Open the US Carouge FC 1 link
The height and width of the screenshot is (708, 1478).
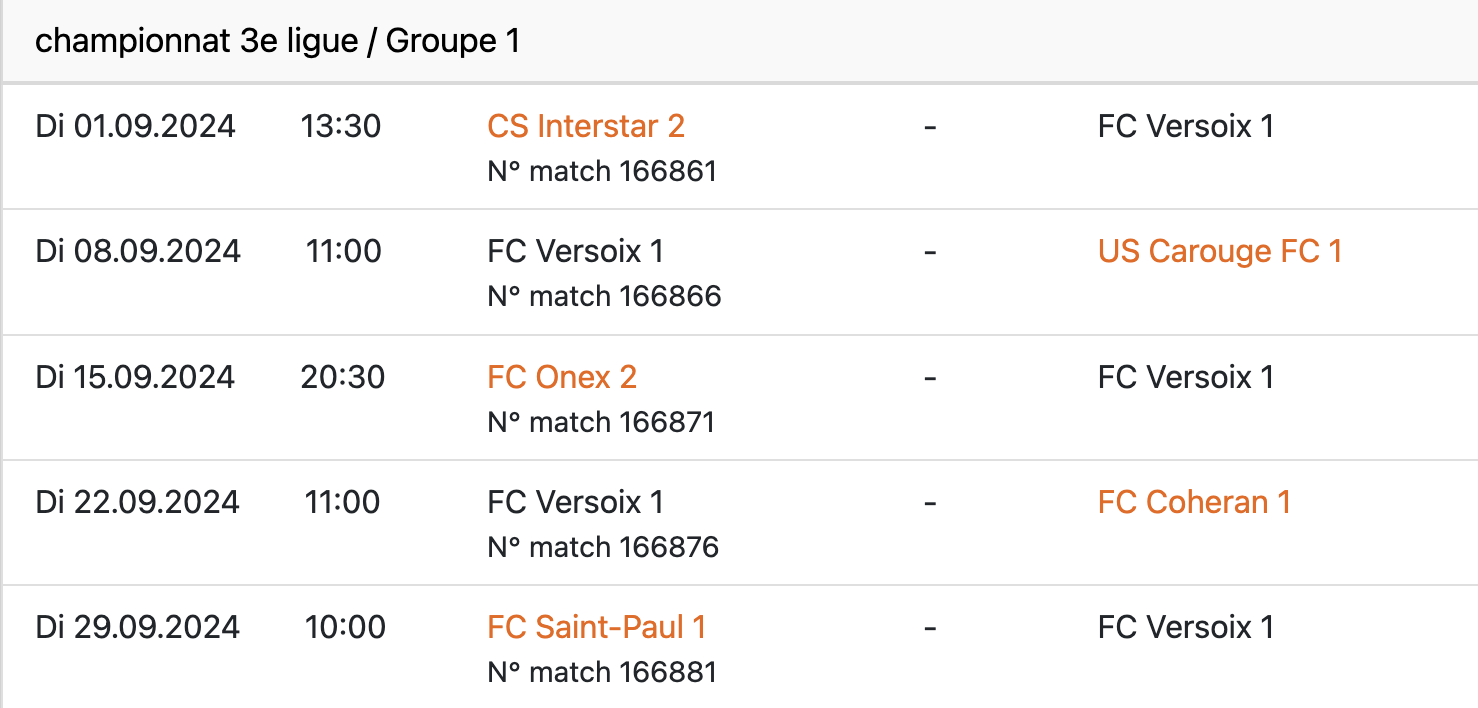point(1219,252)
